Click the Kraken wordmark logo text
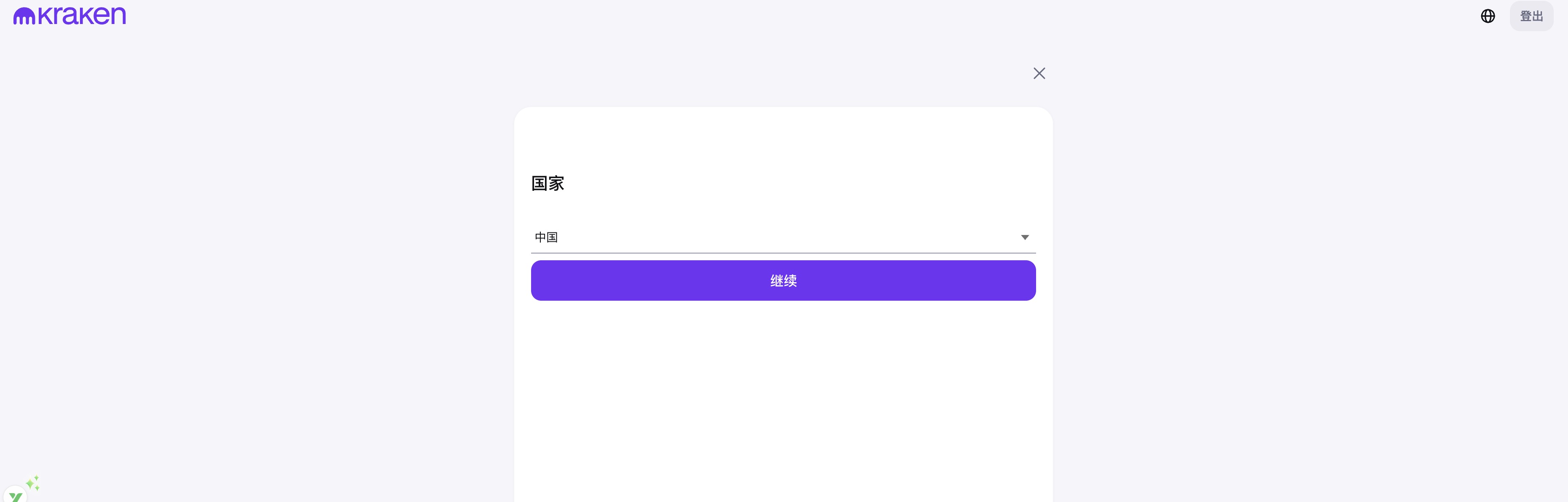 [82, 15]
